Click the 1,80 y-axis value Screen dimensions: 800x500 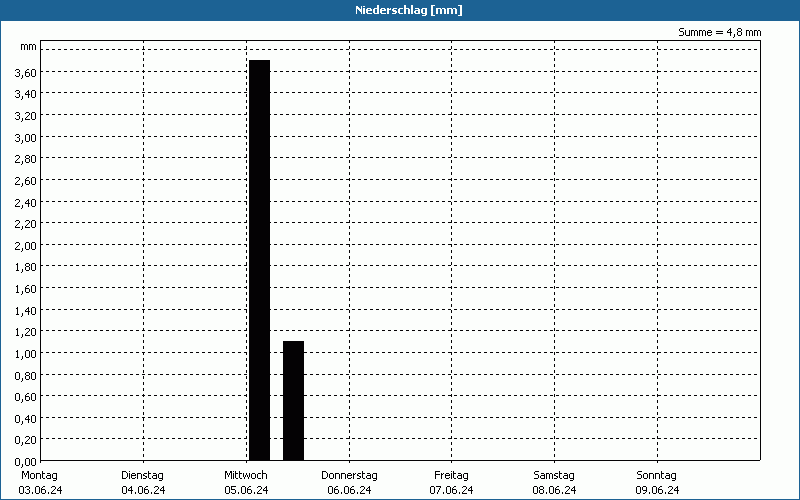(x=26, y=267)
